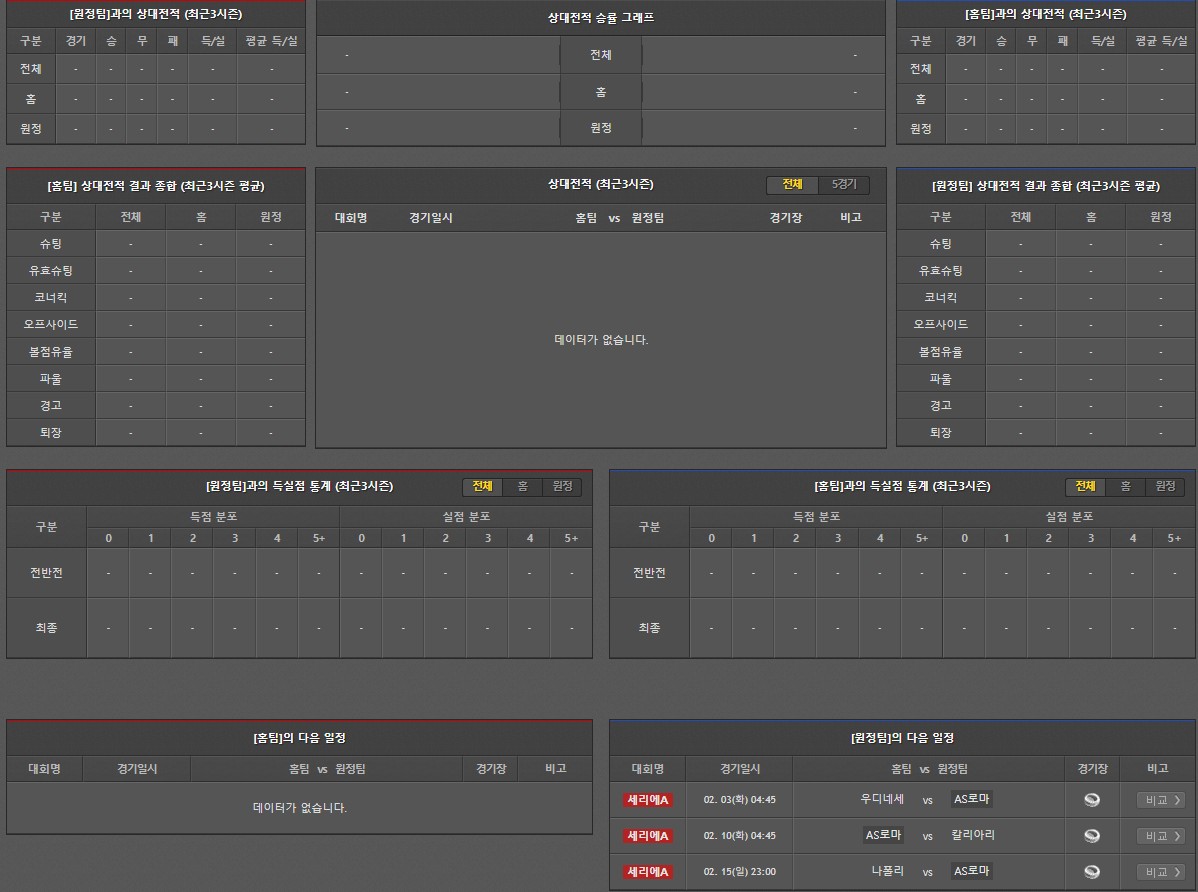The image size is (1198, 892).
Task: Open 비교 for the AS로마 vs 칼리아리 match
Action: (x=1160, y=836)
